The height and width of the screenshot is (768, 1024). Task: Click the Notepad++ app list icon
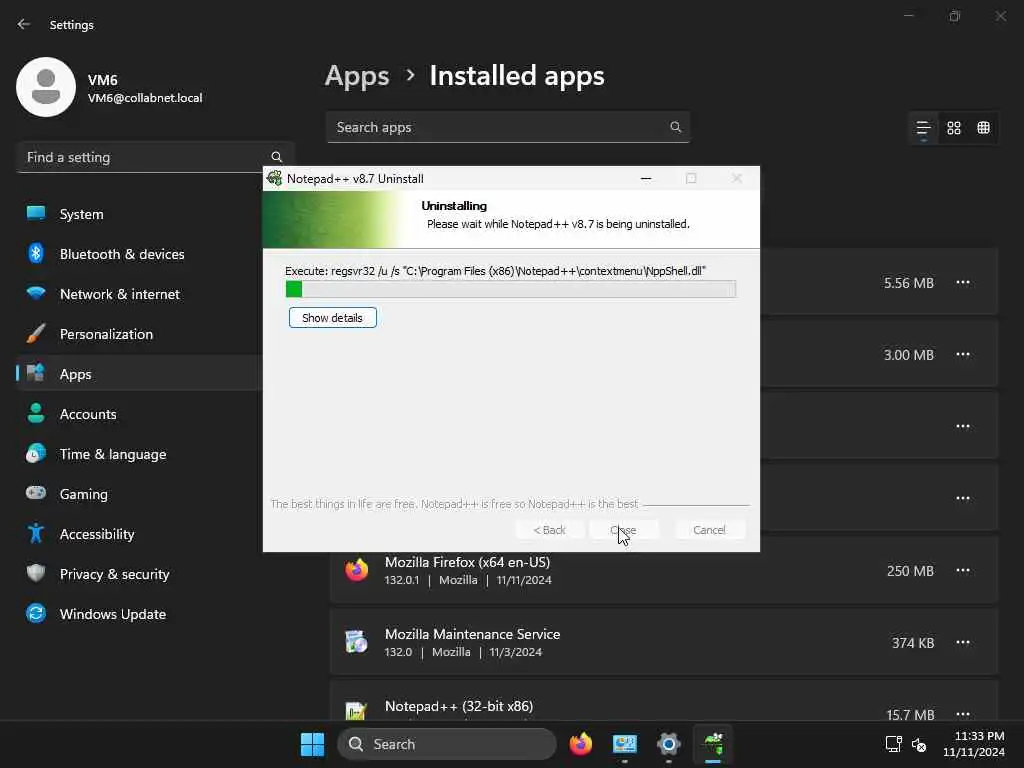(357, 711)
